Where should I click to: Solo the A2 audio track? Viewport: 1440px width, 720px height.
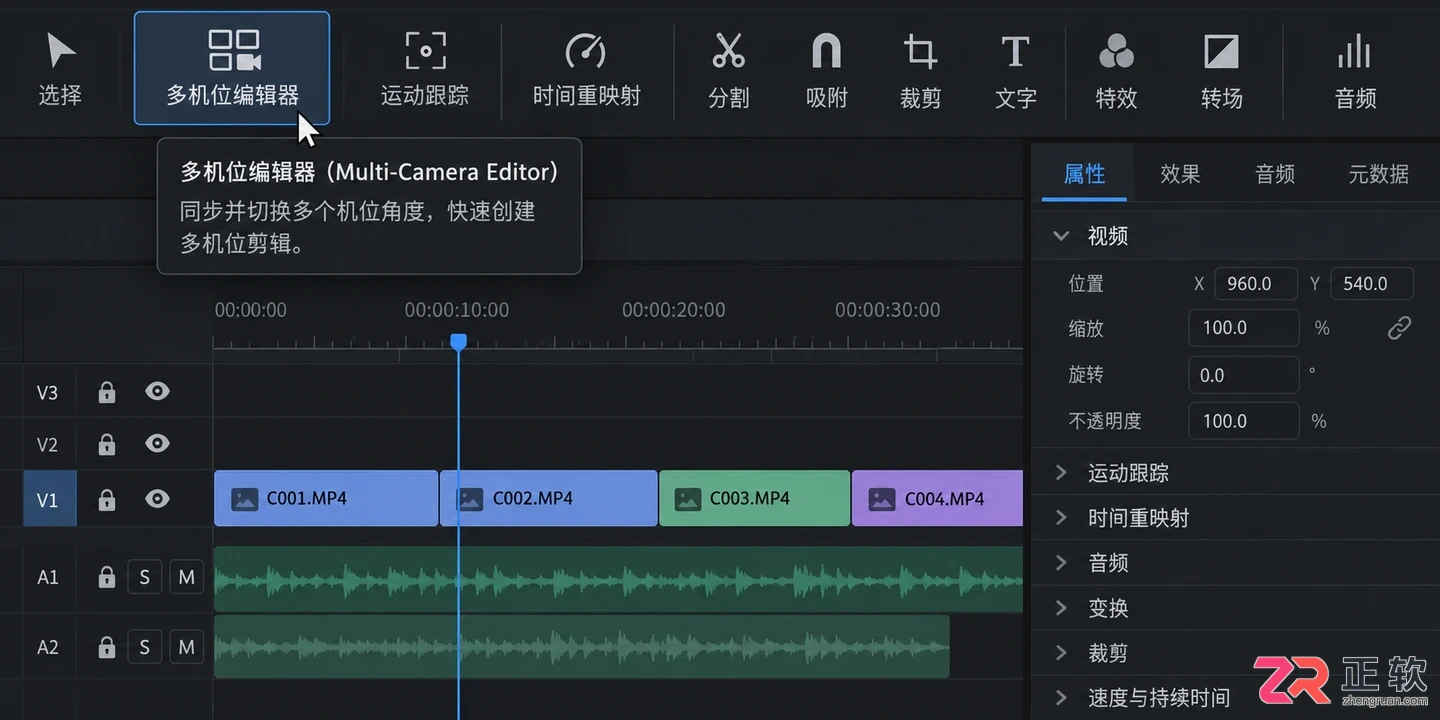[x=145, y=647]
